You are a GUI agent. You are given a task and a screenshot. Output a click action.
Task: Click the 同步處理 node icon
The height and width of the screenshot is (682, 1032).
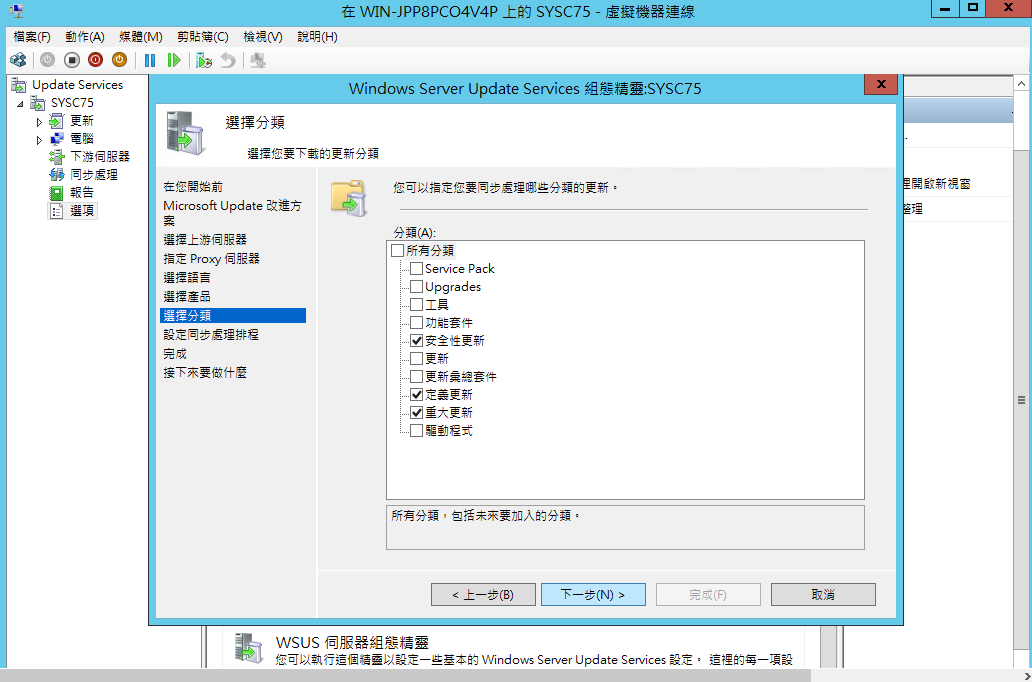pyautogui.click(x=57, y=174)
